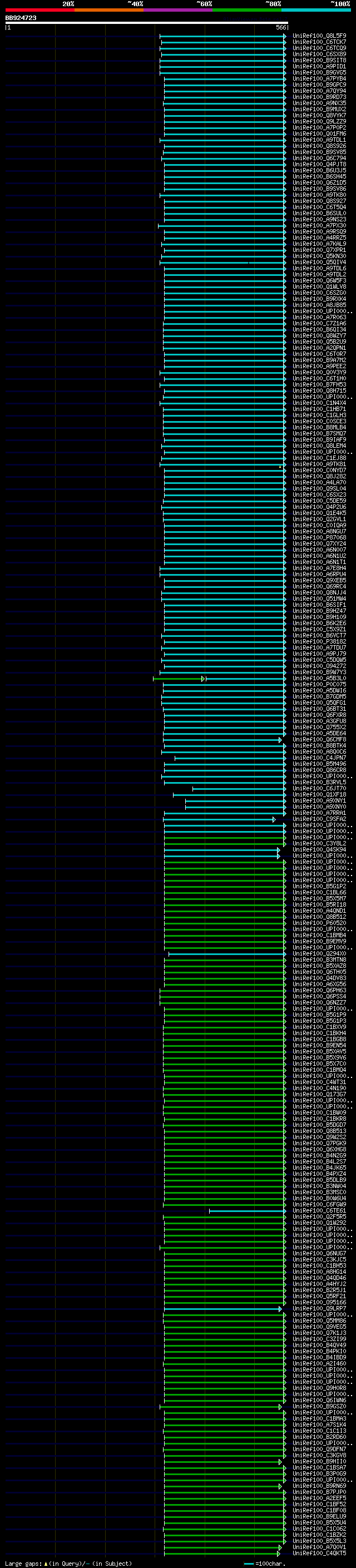
Task: Select subject label UniRef100_B5X7C0
Action: 319,1064
